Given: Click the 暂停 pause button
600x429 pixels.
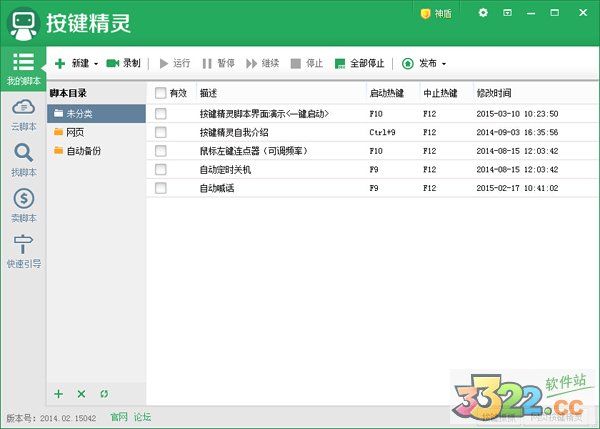Looking at the screenshot, I should click(x=218, y=63).
